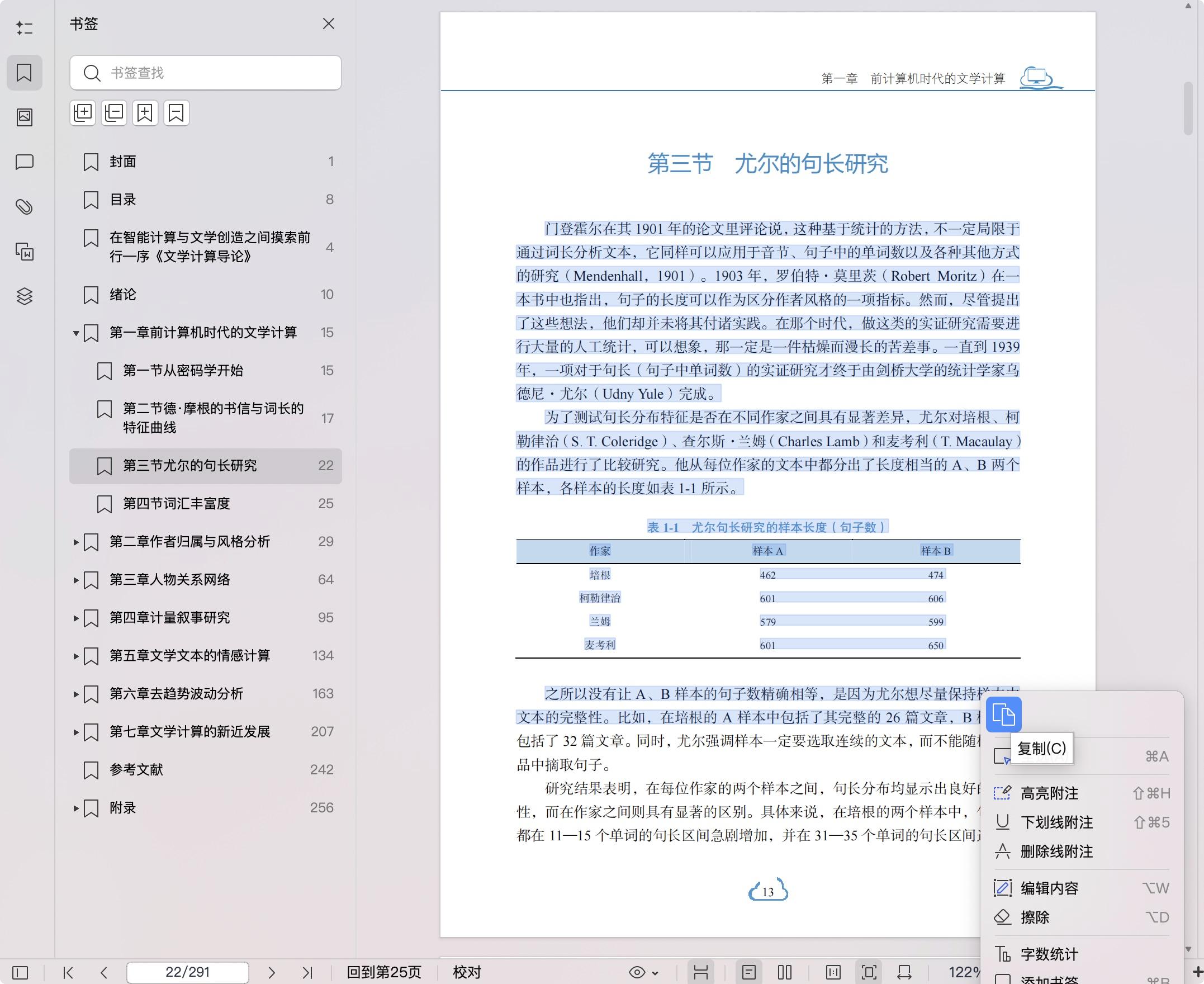This screenshot has height=984, width=1204.
Task: Add a new bookmark icon
Action: (x=145, y=113)
